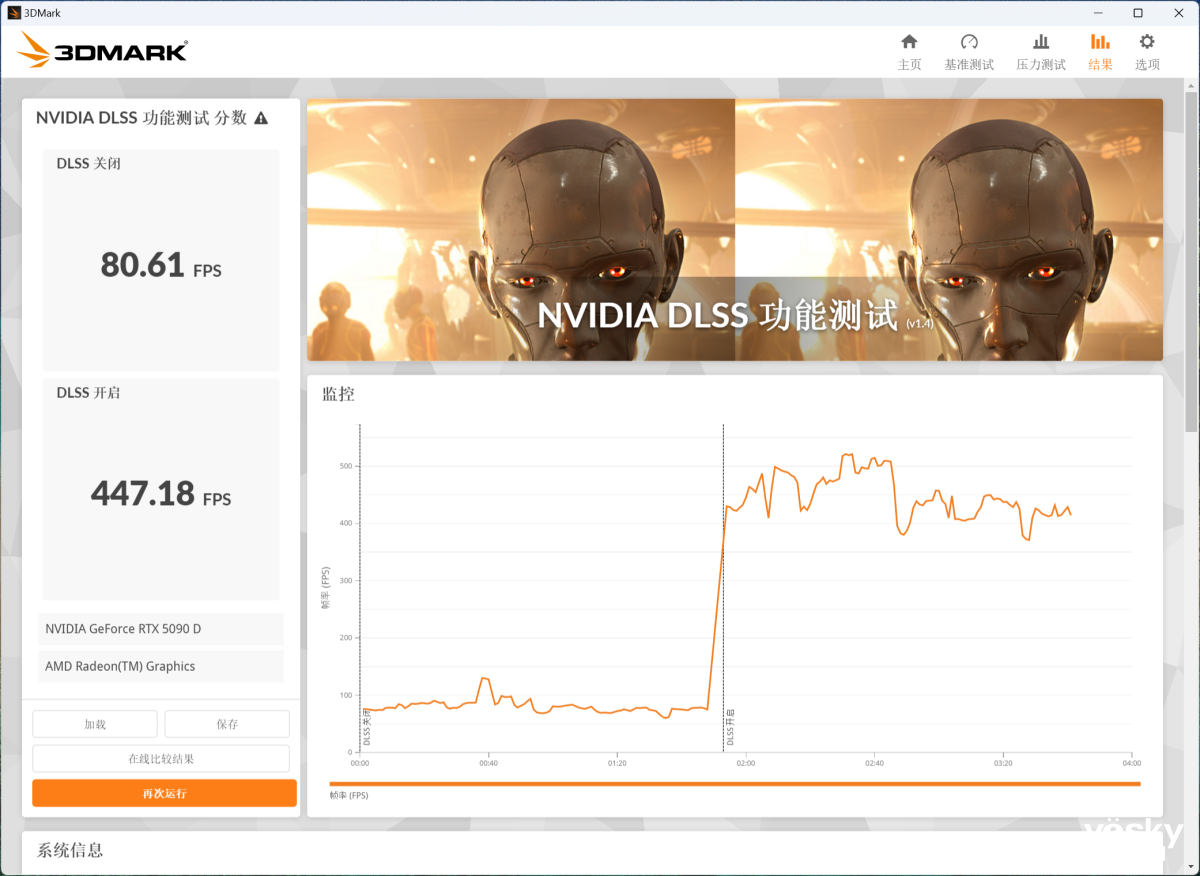Screen dimensions: 1200x876
Task: Open the 选项 gear icon
Action: pyautogui.click(x=1147, y=43)
